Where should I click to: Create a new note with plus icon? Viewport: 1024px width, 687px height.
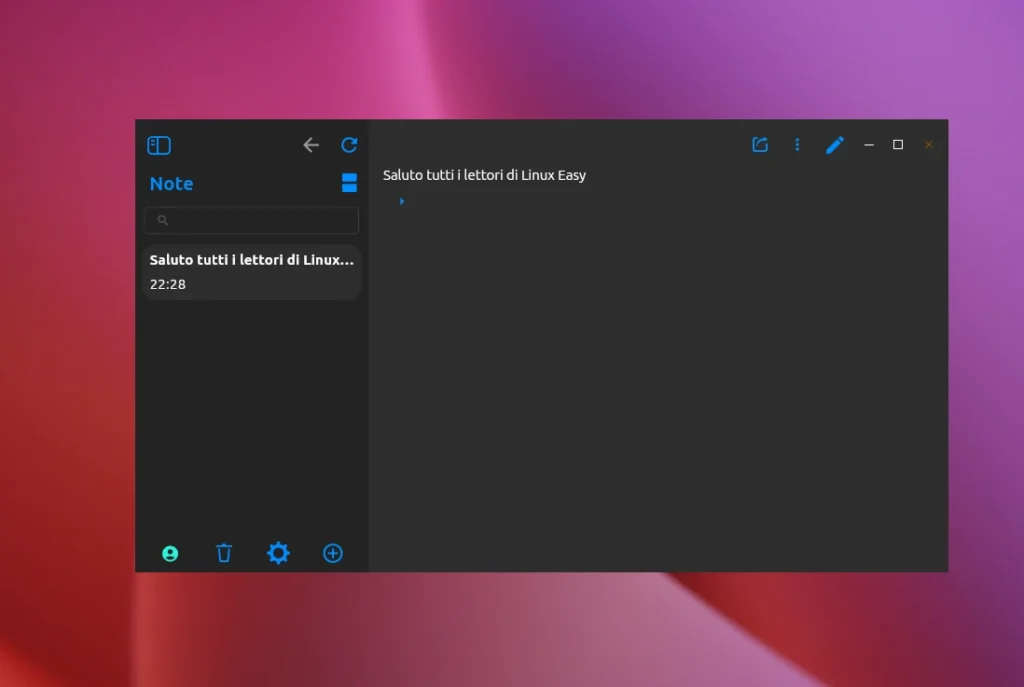click(333, 553)
